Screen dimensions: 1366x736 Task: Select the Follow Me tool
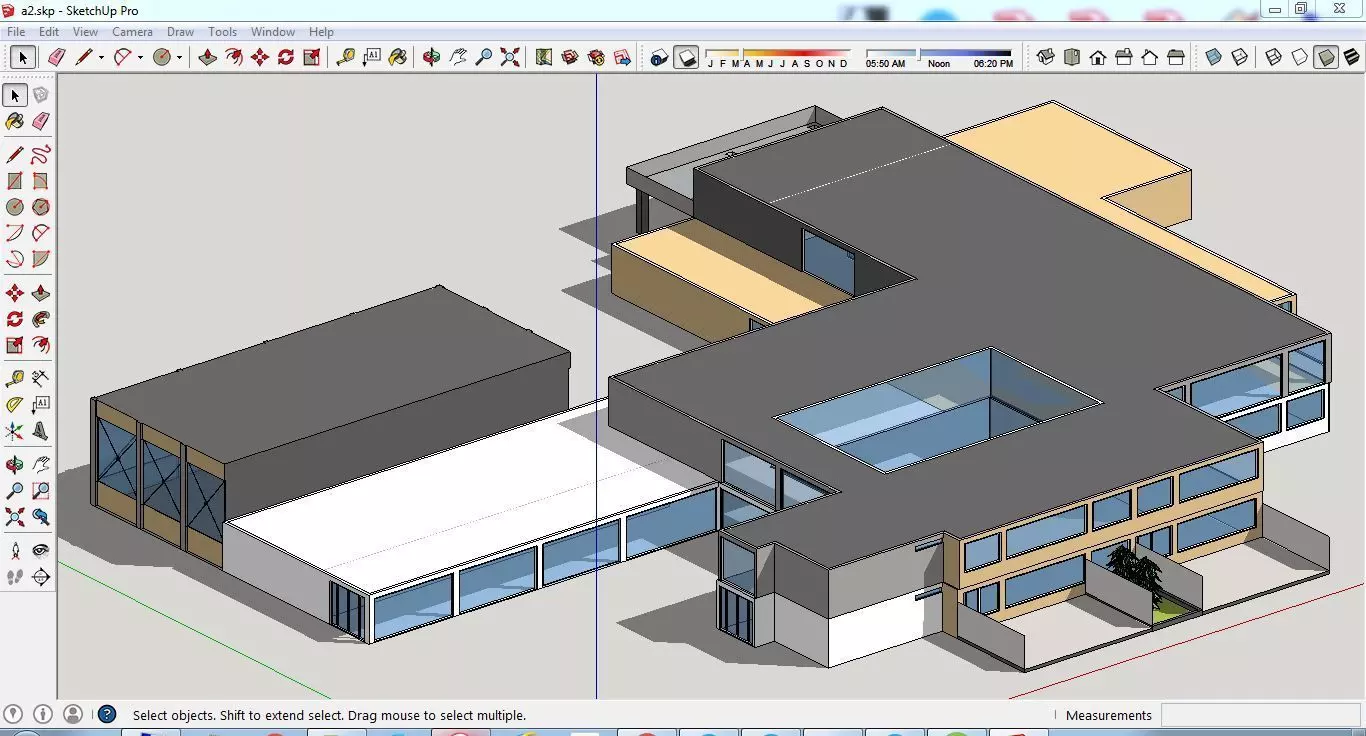tap(40, 319)
